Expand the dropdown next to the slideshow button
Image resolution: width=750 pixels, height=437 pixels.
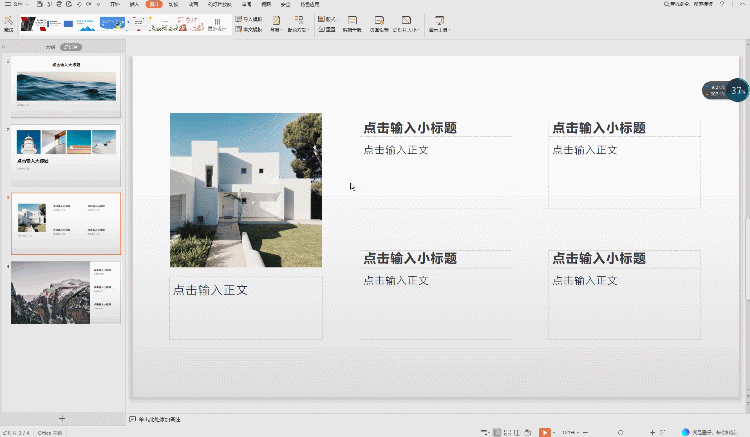point(555,432)
